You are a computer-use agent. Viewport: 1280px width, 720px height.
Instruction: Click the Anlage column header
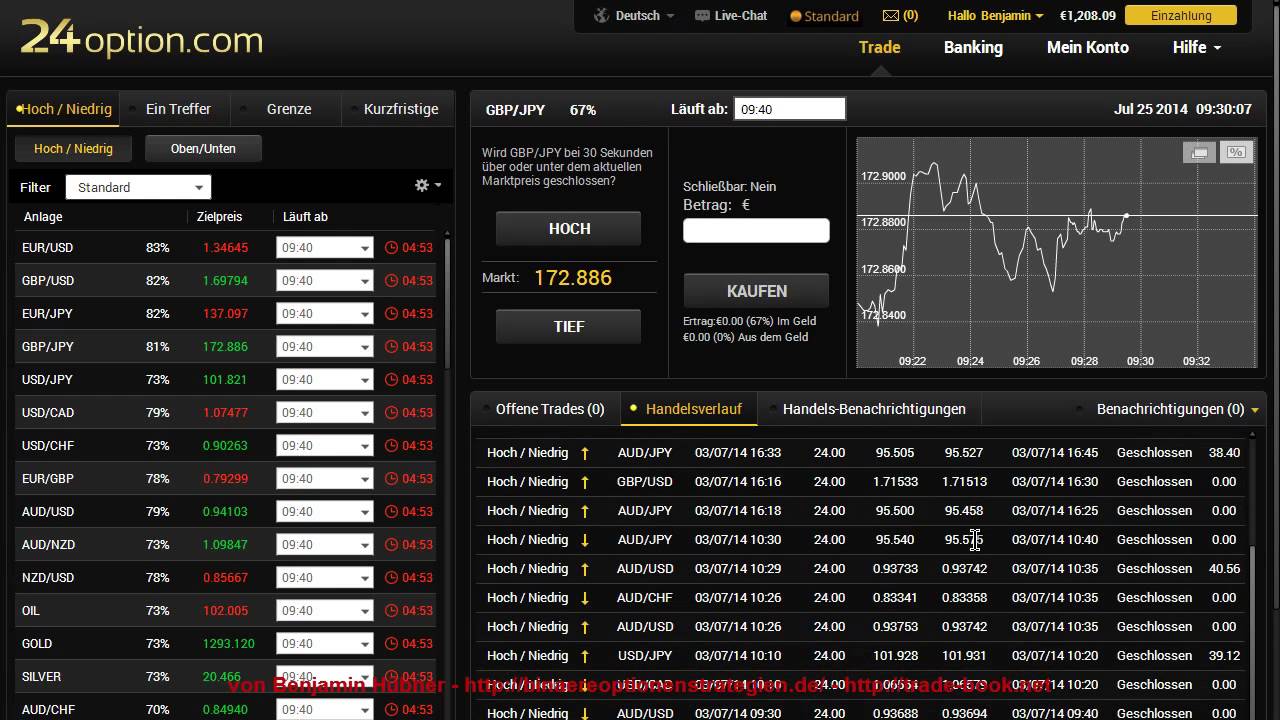[x=43, y=217]
